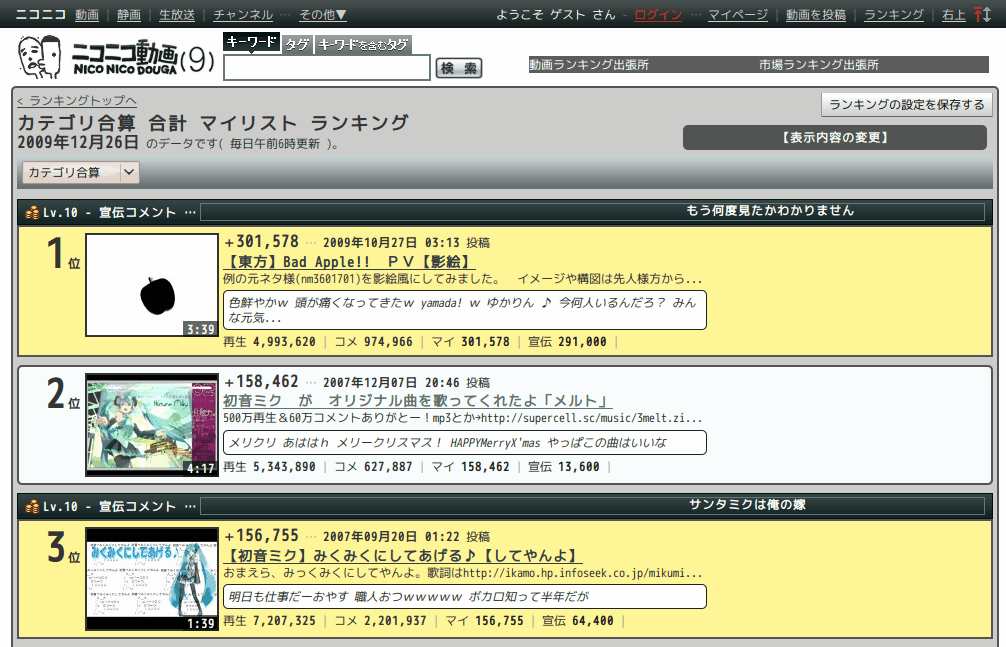Click play count 再生 4,993,620

[269, 341]
